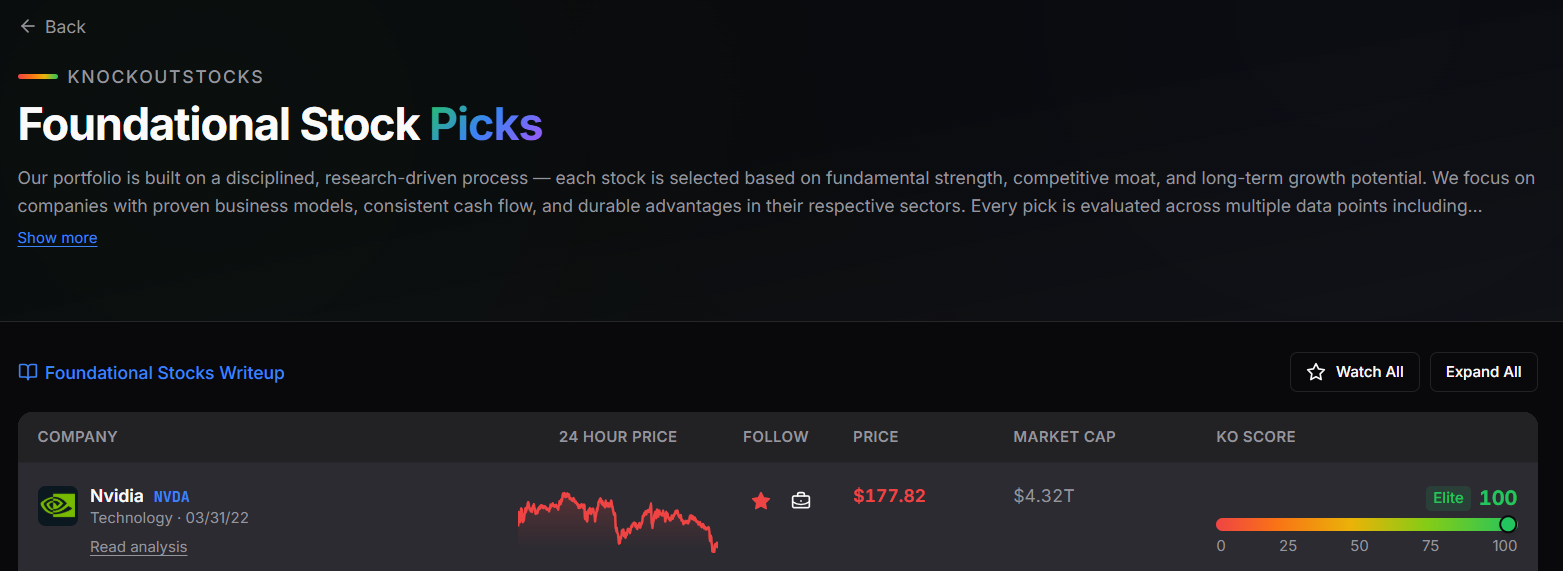Open the book icon beside Foundational Stocks Writeup
Viewport: 1563px width, 571px height.
(28, 373)
